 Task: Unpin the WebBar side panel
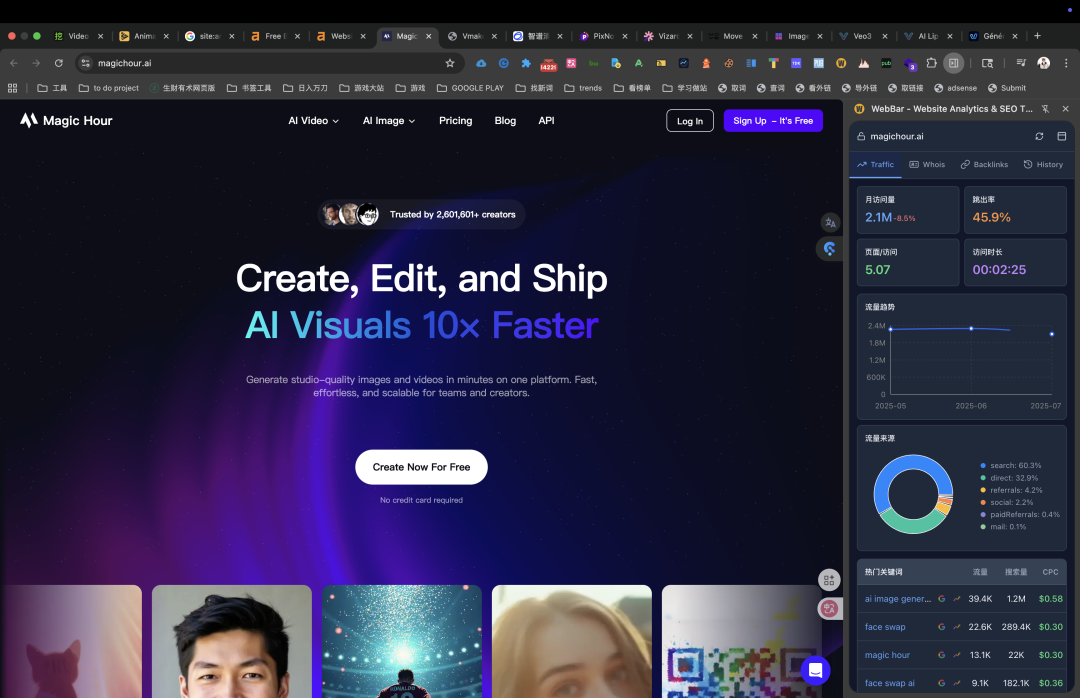[1046, 109]
